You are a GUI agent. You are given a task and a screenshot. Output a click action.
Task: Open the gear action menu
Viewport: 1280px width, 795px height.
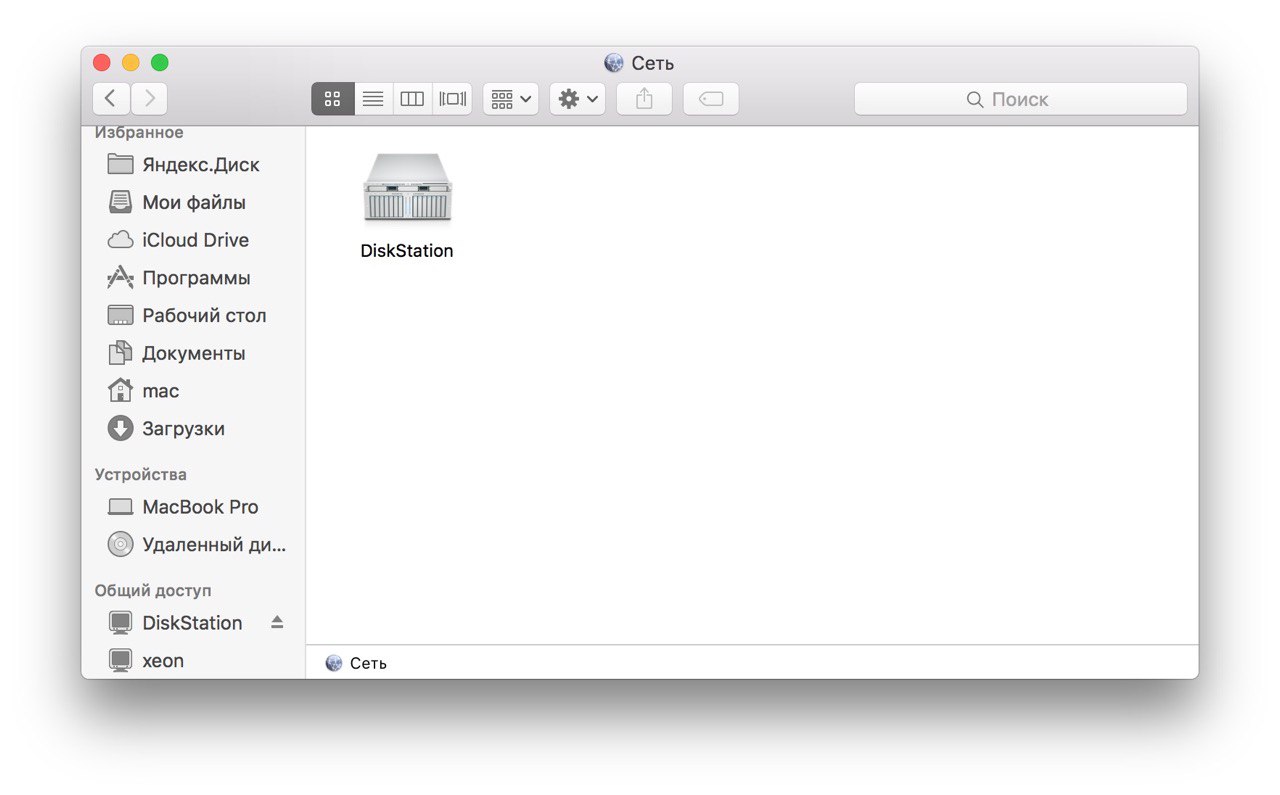coord(578,99)
